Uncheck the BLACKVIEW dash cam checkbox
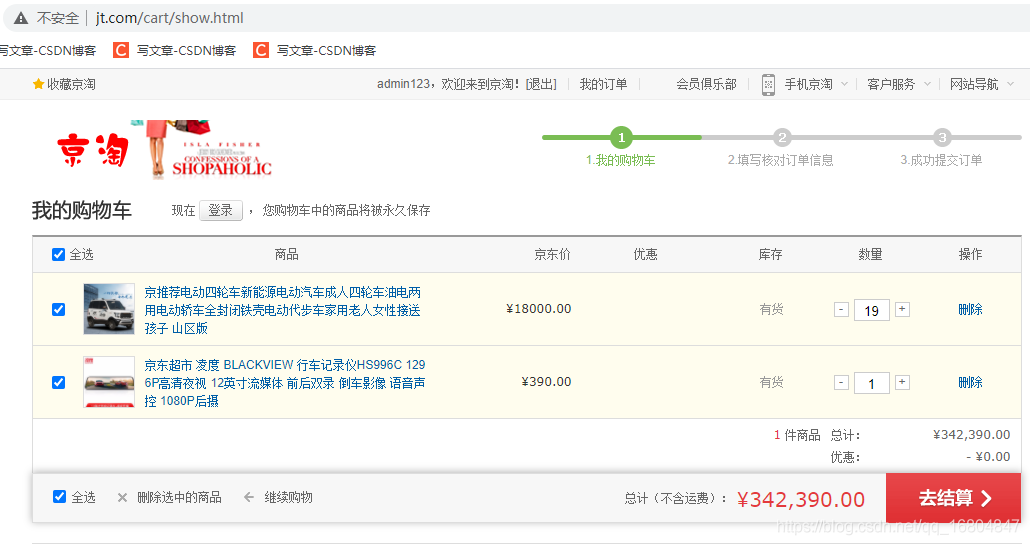This screenshot has width=1030, height=545. [58, 382]
